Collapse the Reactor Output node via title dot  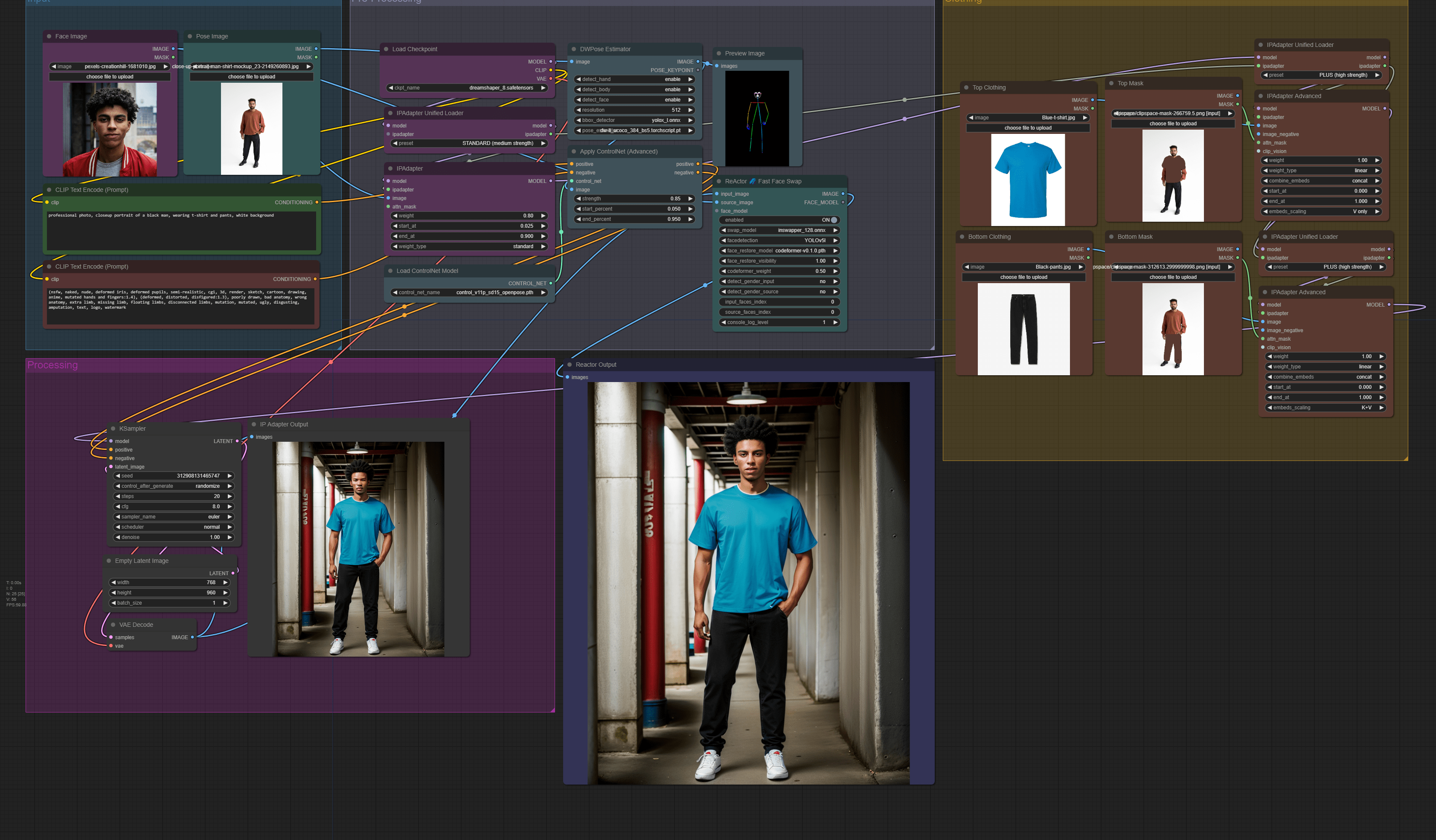pyautogui.click(x=569, y=365)
